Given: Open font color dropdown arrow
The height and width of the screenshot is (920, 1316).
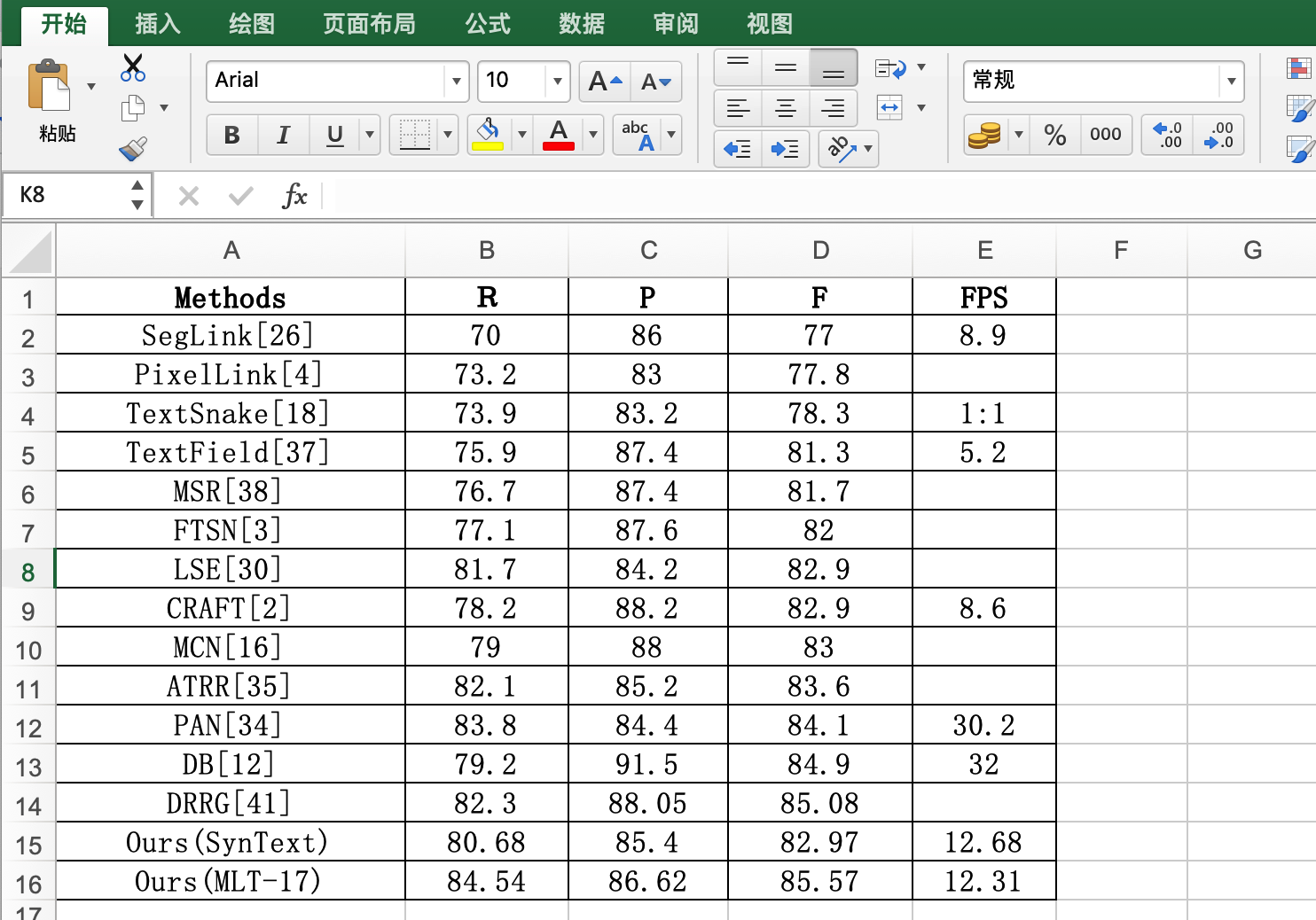Looking at the screenshot, I should tap(592, 135).
